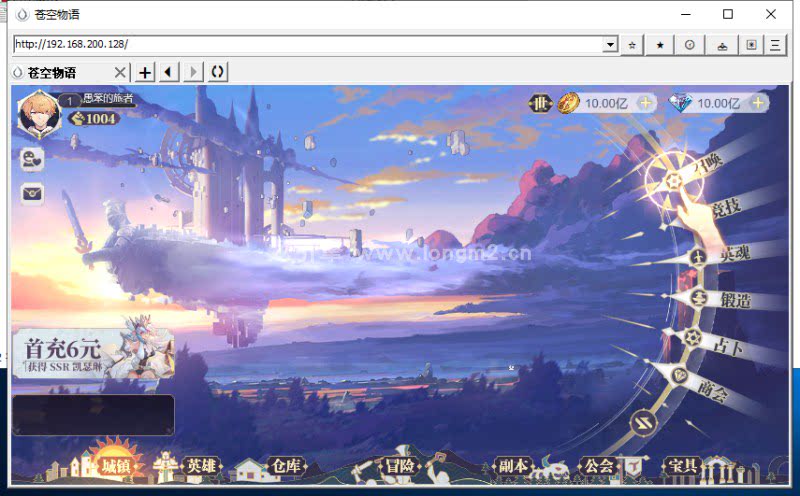The width and height of the screenshot is (800, 496).
Task: Add diamonds with plus button
Action: pos(758,103)
